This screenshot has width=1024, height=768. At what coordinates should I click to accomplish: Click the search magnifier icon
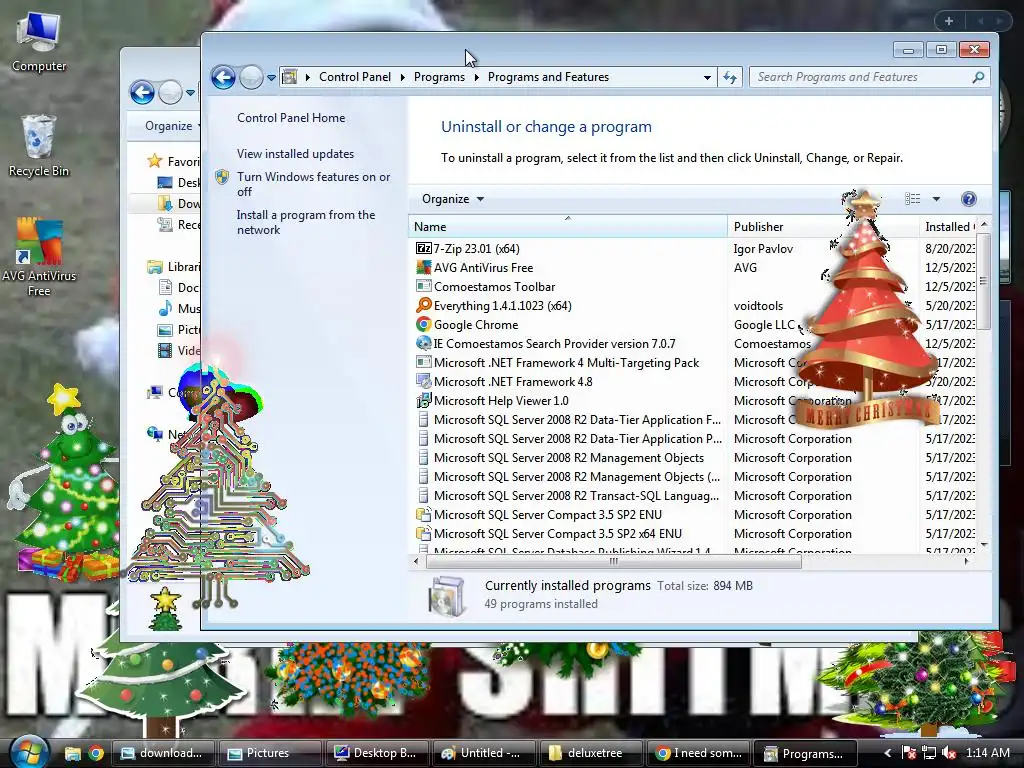978,77
